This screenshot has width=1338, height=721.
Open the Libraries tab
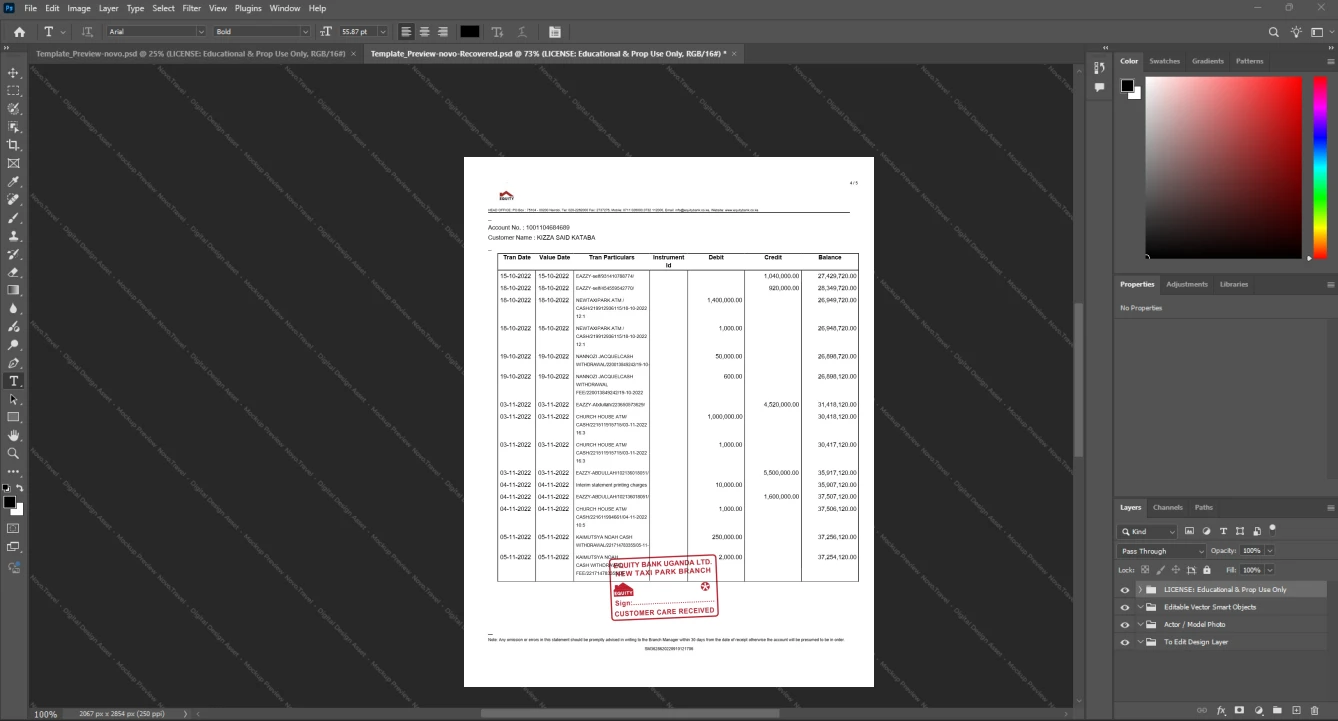[1234, 284]
